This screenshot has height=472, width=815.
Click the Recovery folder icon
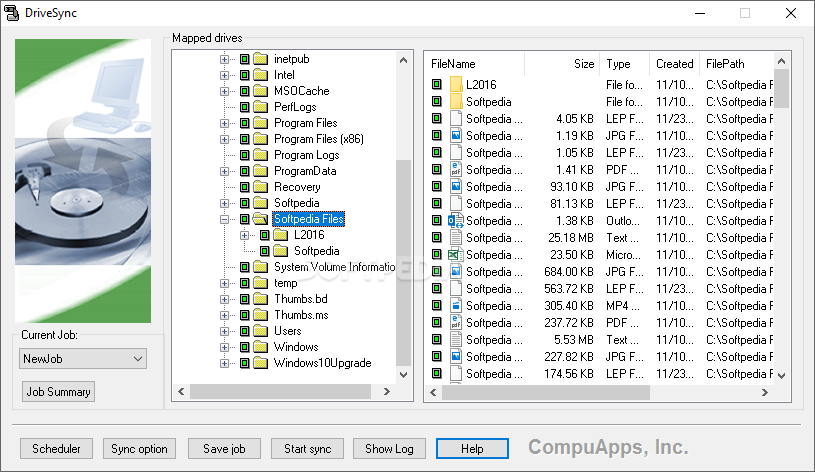click(x=260, y=187)
